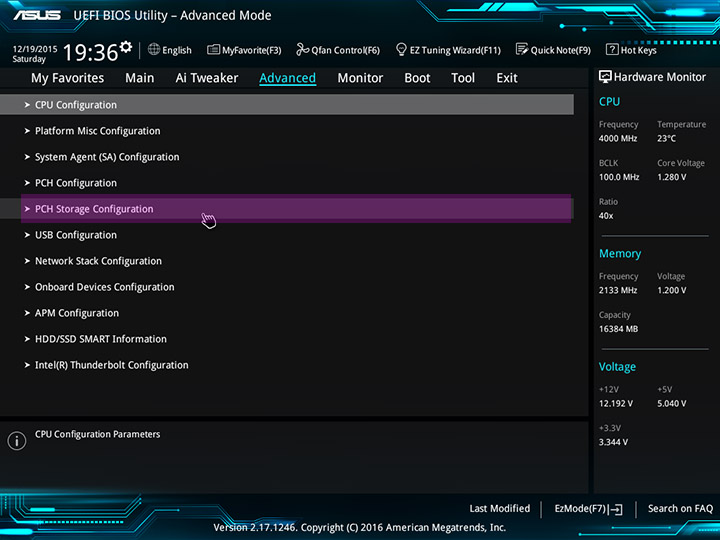Open the My Favorites tab
720x540 pixels.
point(68,78)
